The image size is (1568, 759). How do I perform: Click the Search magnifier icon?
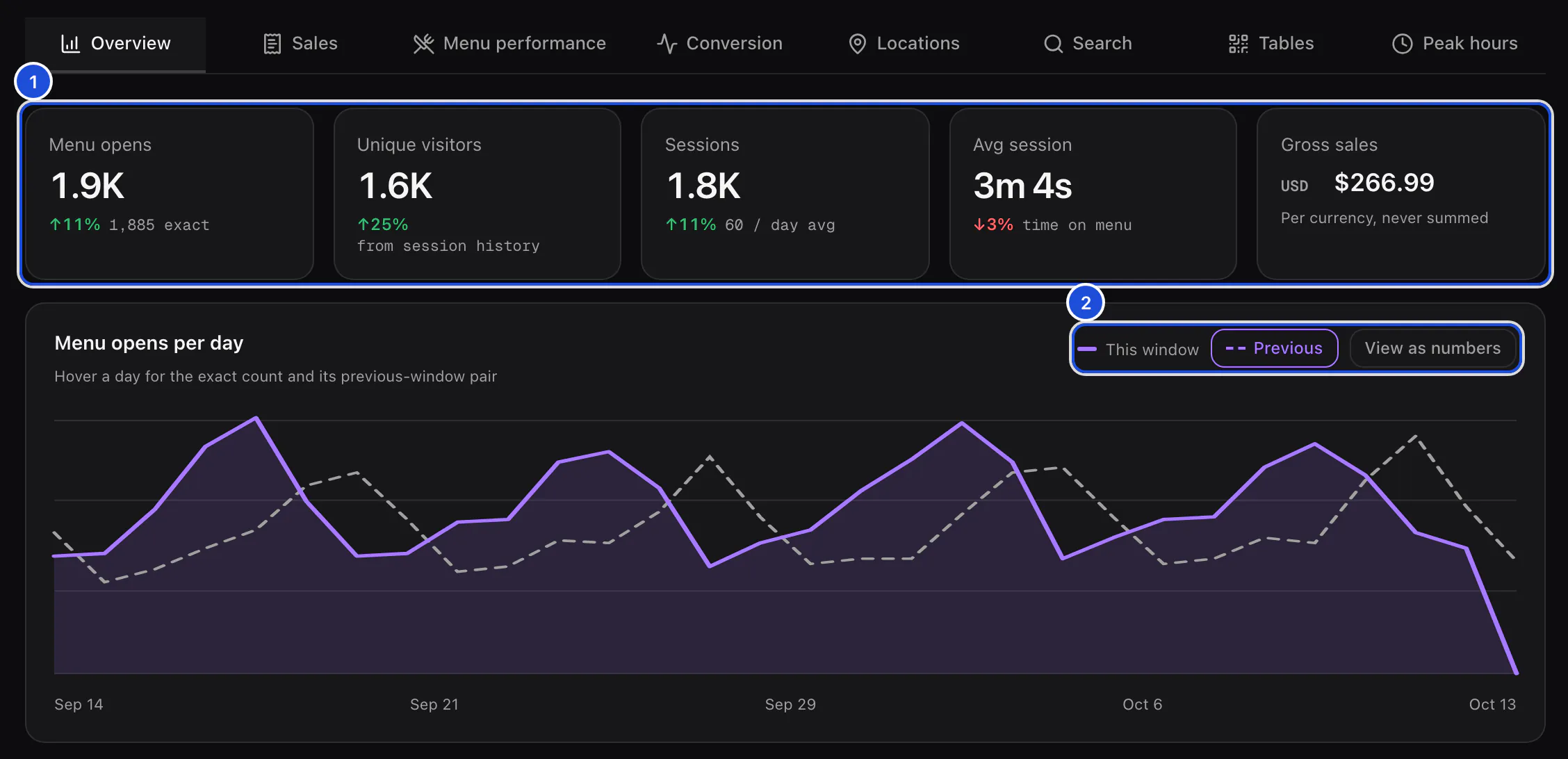point(1053,44)
